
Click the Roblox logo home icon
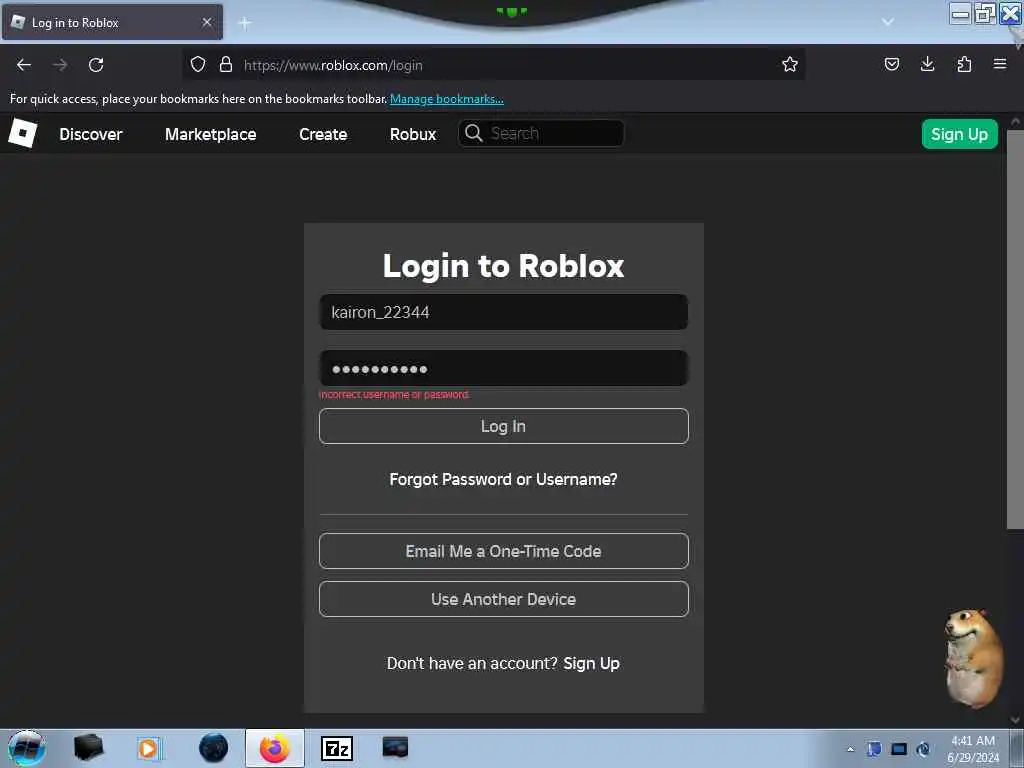pos(23,133)
